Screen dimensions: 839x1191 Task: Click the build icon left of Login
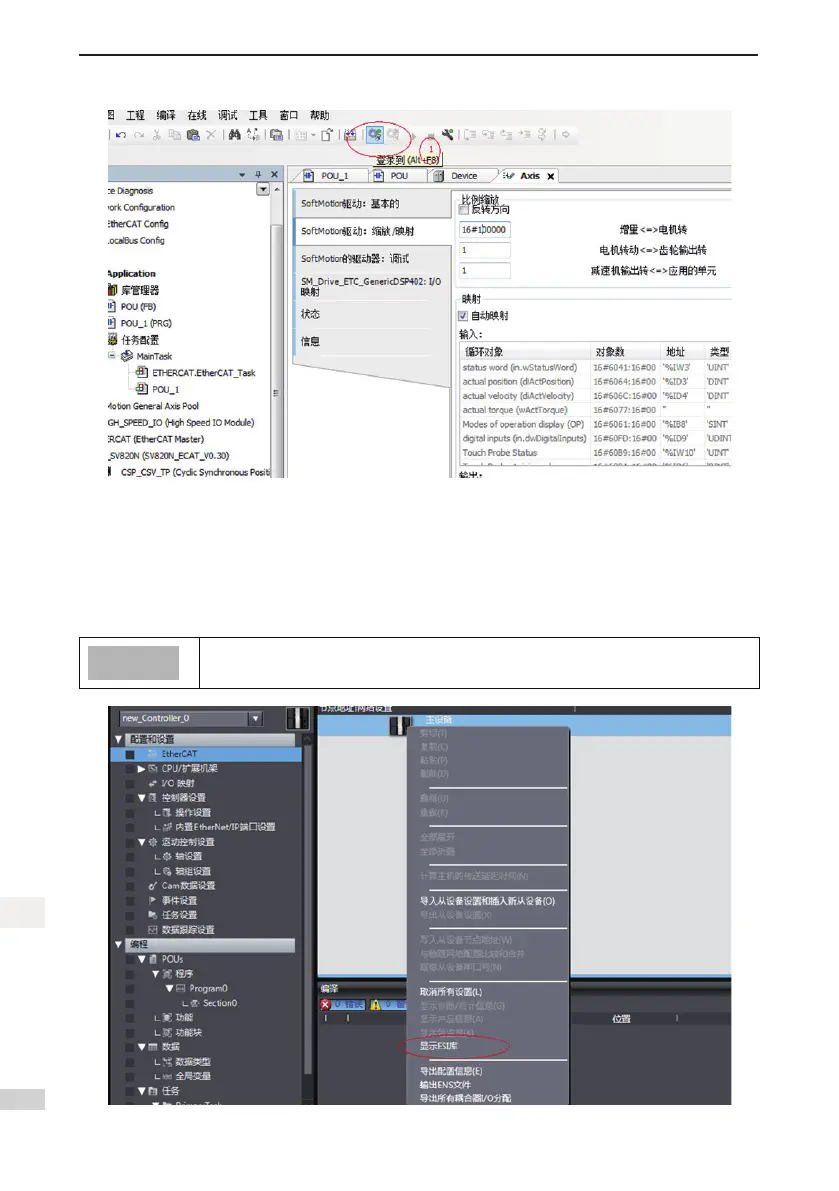point(350,135)
